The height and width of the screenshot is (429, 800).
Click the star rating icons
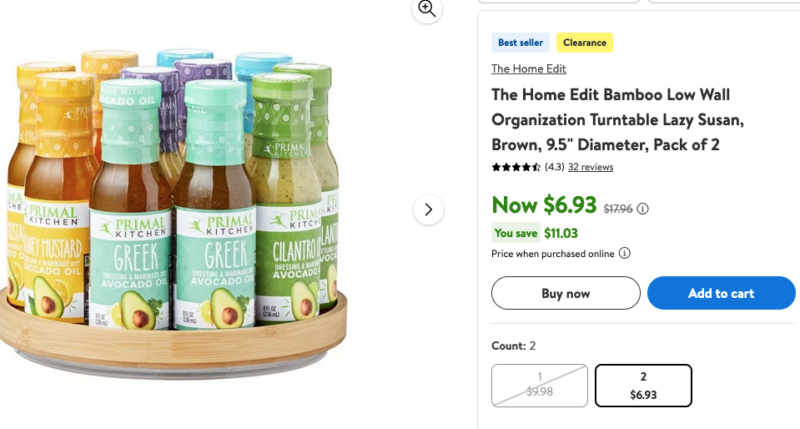tap(516, 167)
